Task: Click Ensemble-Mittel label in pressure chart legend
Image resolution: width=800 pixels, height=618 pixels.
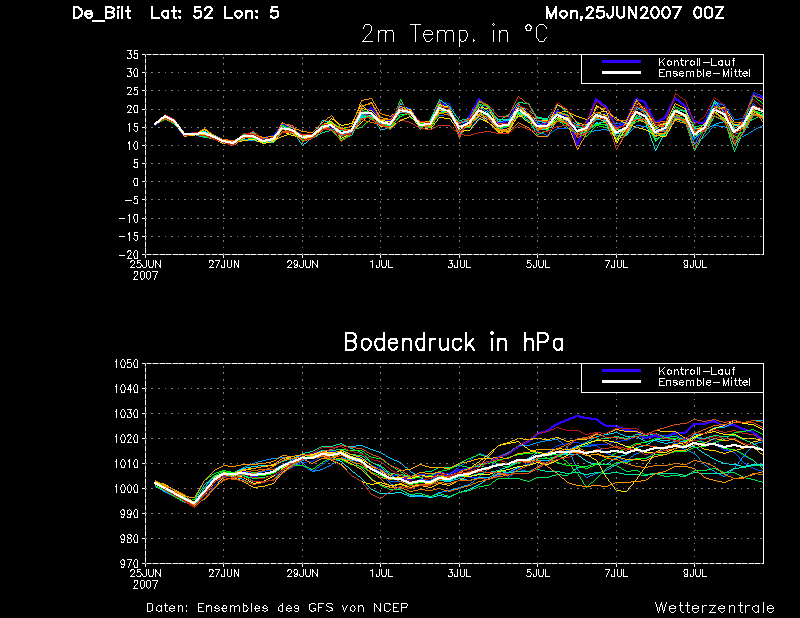Action: [703, 382]
